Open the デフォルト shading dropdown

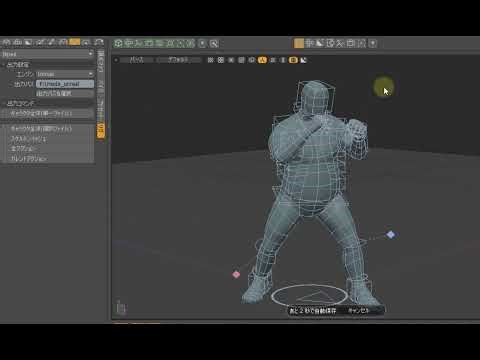[x=179, y=60]
